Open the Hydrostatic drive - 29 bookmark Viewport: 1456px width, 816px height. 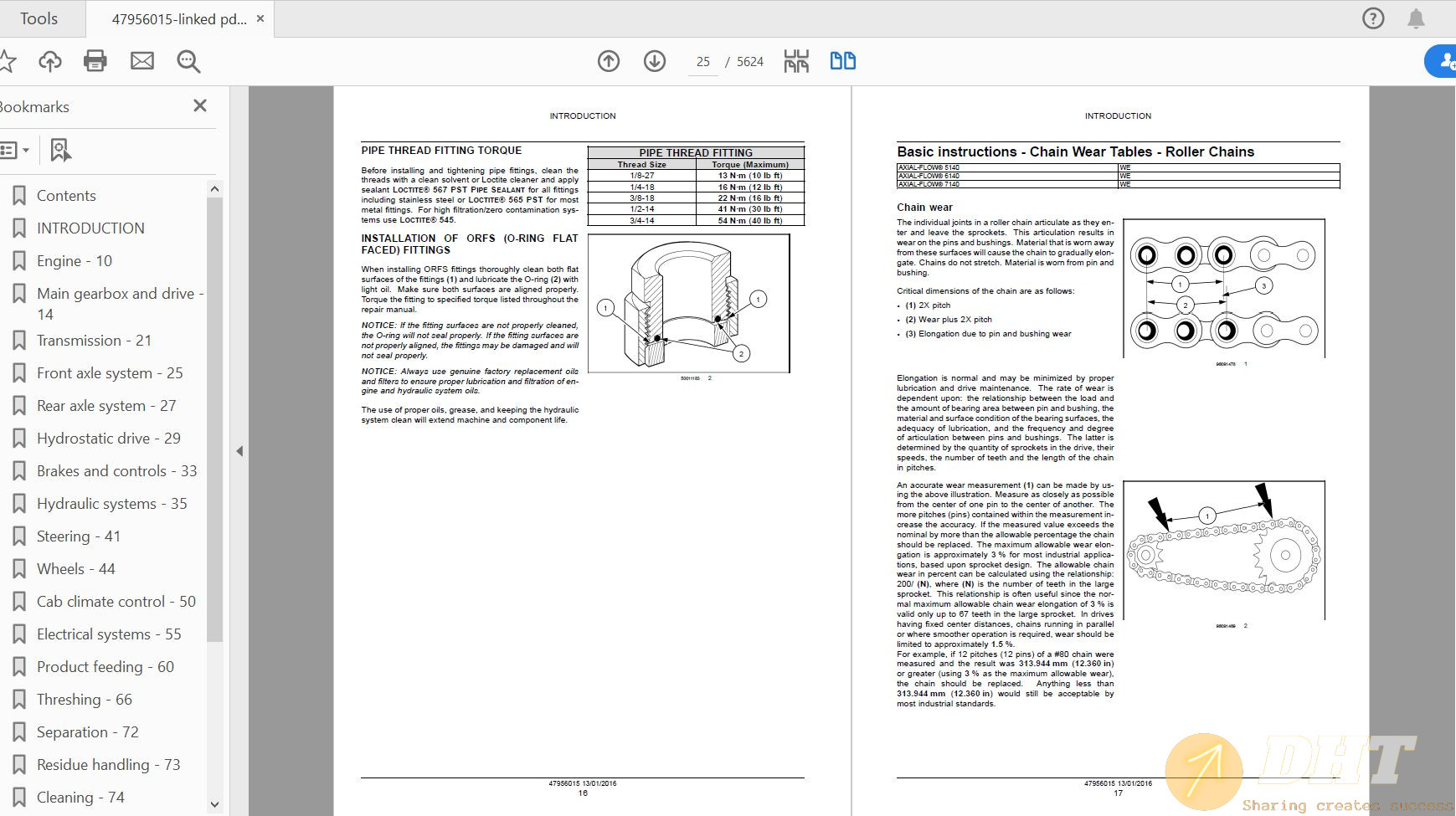(109, 439)
